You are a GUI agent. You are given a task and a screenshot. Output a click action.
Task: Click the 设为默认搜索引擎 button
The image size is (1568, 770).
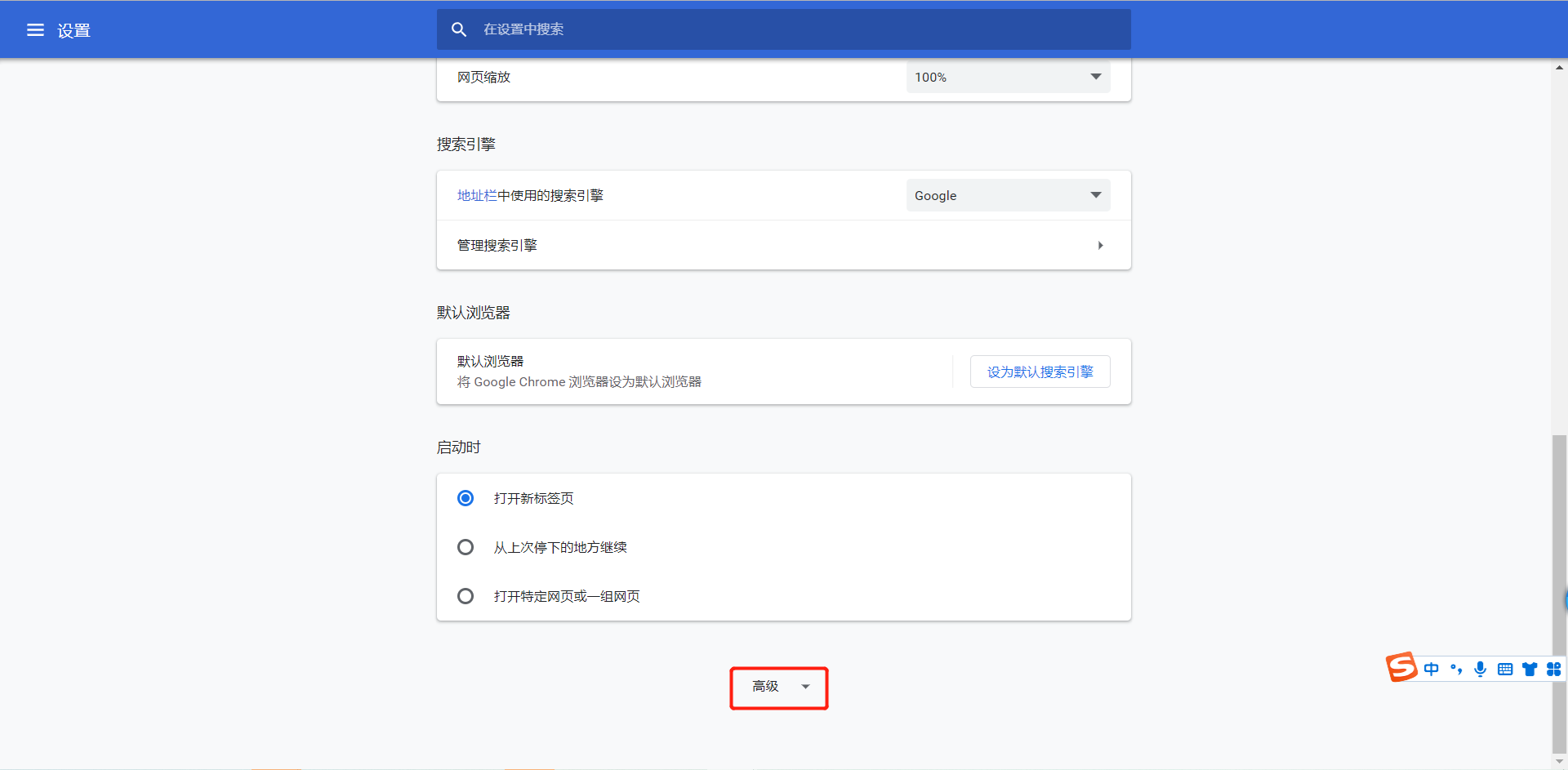(1040, 372)
